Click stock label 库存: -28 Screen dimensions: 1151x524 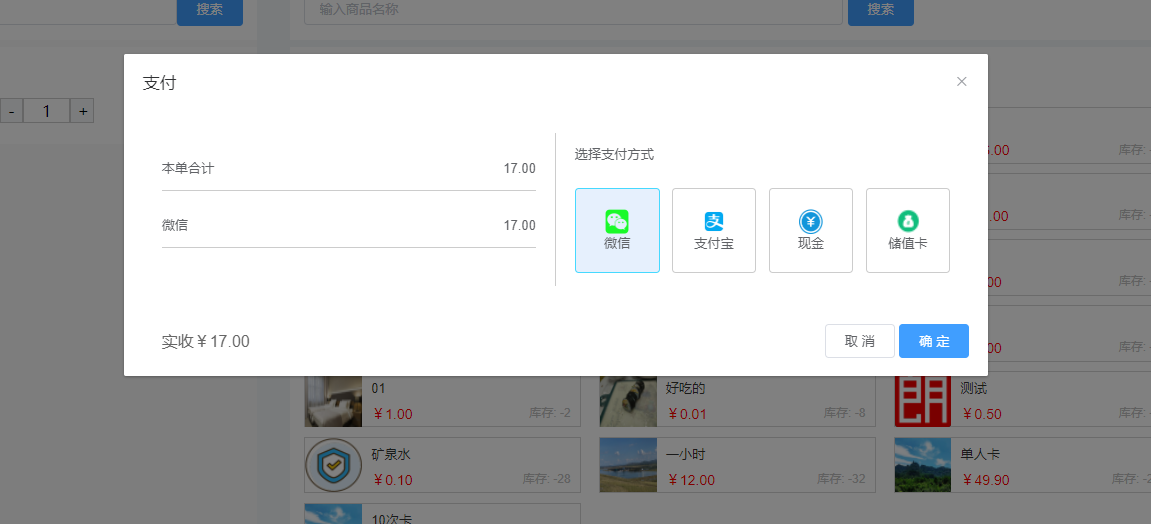[x=547, y=479]
